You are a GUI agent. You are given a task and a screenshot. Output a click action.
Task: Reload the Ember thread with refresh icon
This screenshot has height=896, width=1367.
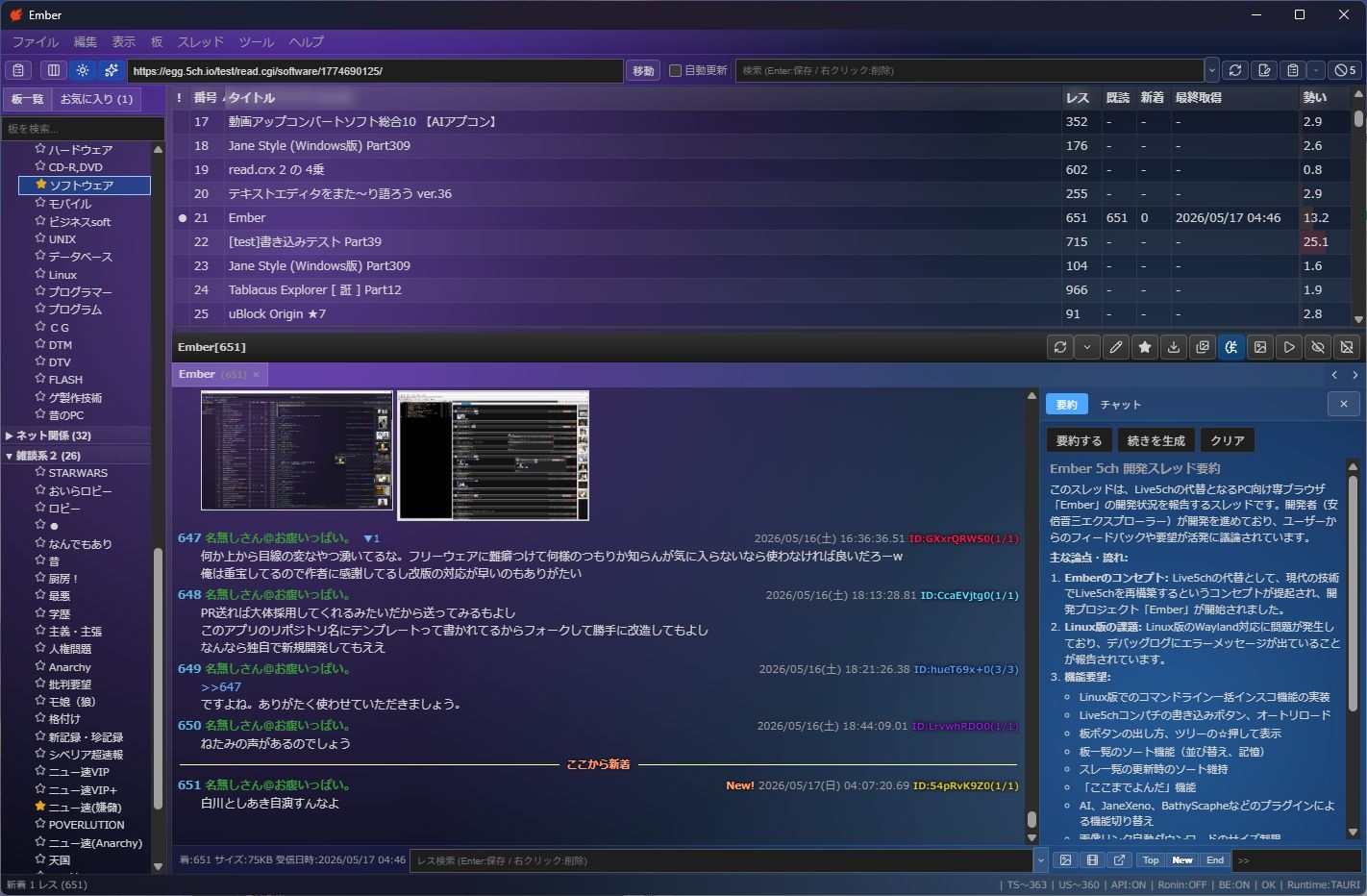pos(1060,347)
